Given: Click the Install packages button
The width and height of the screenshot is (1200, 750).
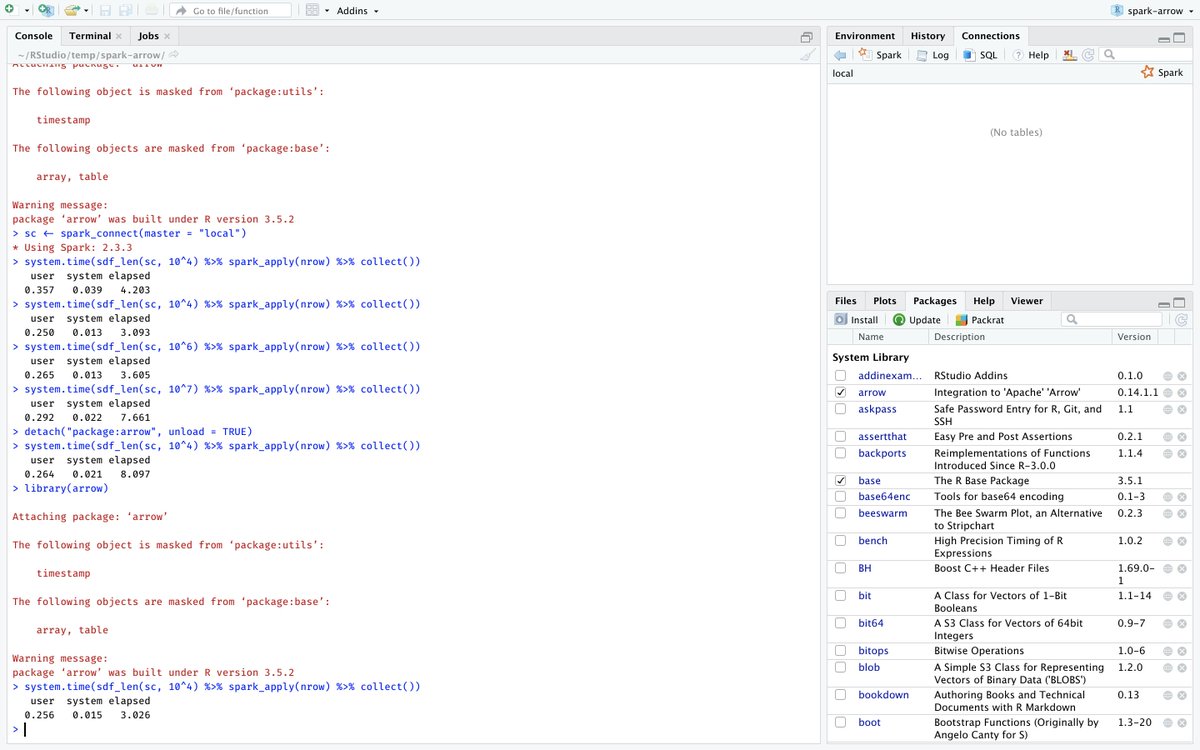Looking at the screenshot, I should [856, 320].
